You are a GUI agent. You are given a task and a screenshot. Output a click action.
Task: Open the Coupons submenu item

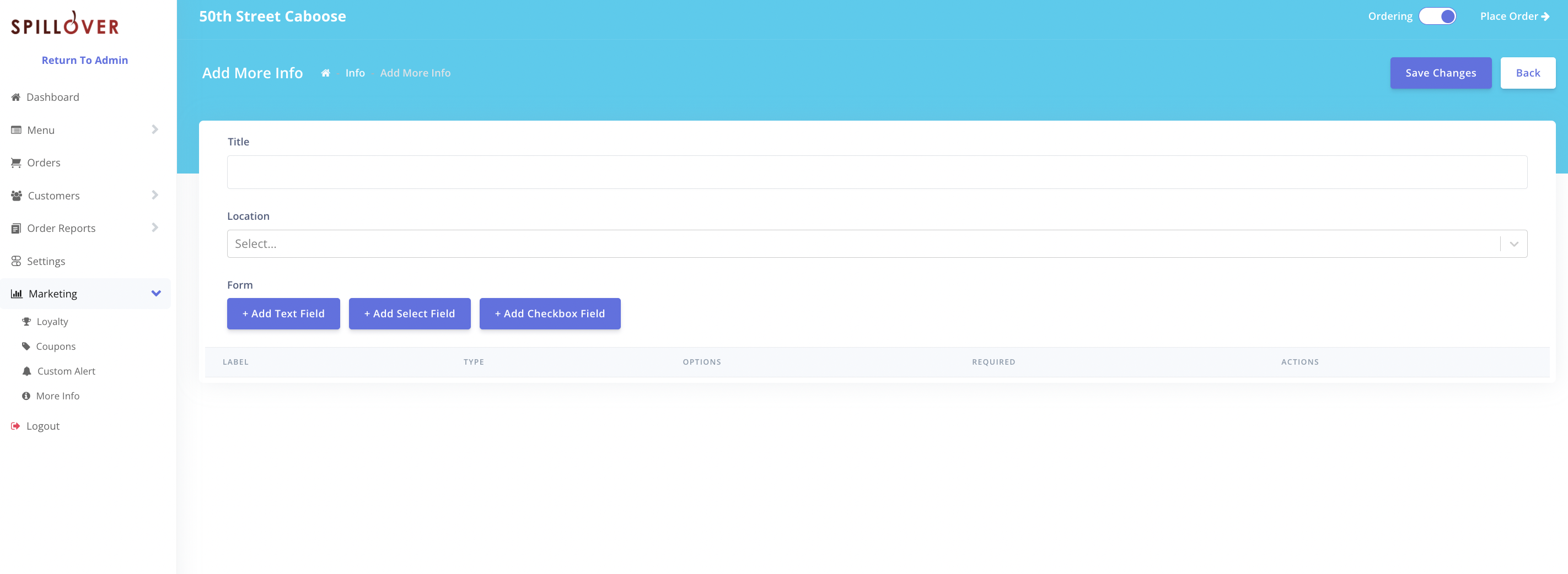[x=56, y=346]
